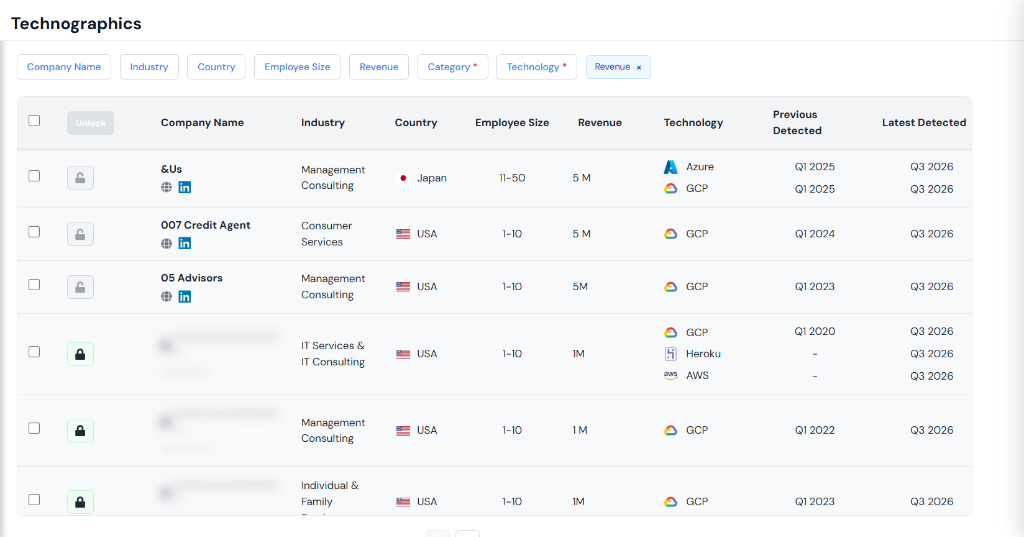Viewport: 1024px width, 537px height.
Task: Click the AWS logo icon
Action: 671,376
